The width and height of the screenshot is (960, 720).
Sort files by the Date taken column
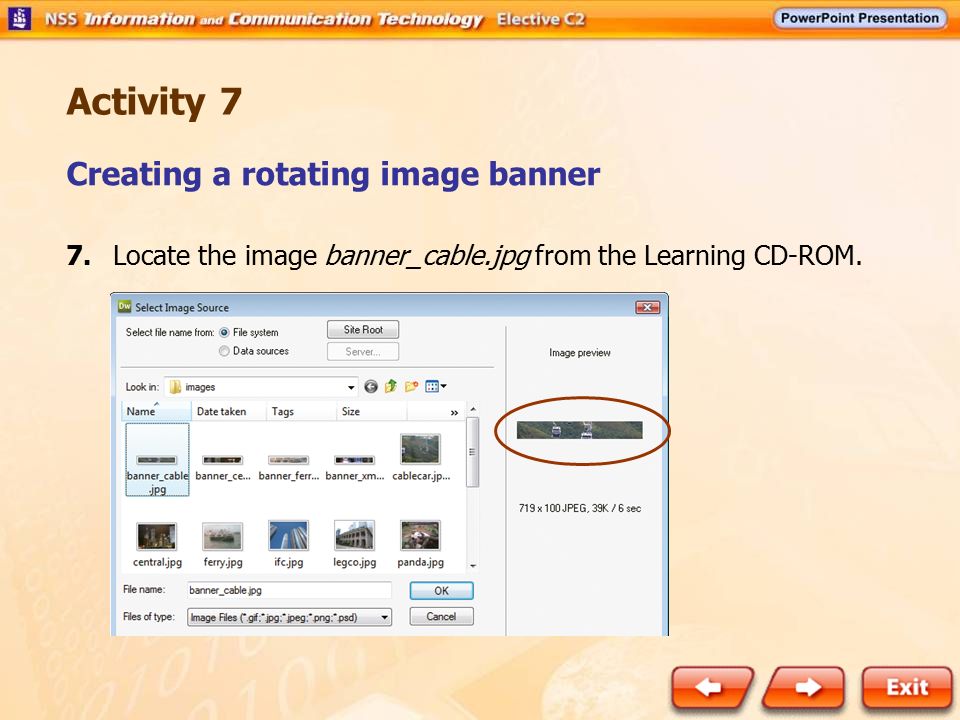click(x=229, y=411)
